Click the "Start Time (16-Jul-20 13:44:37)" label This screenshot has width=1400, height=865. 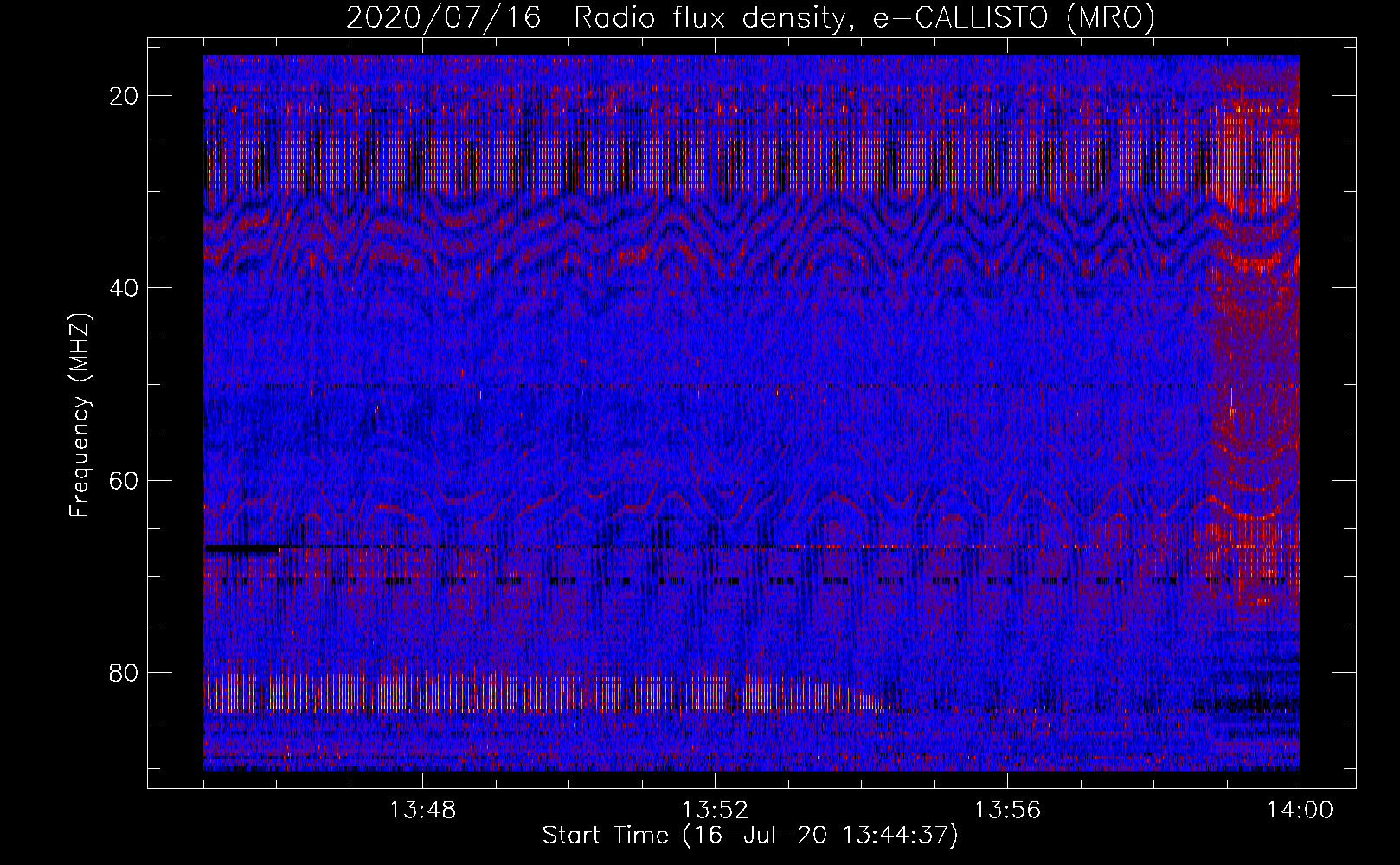click(x=750, y=836)
